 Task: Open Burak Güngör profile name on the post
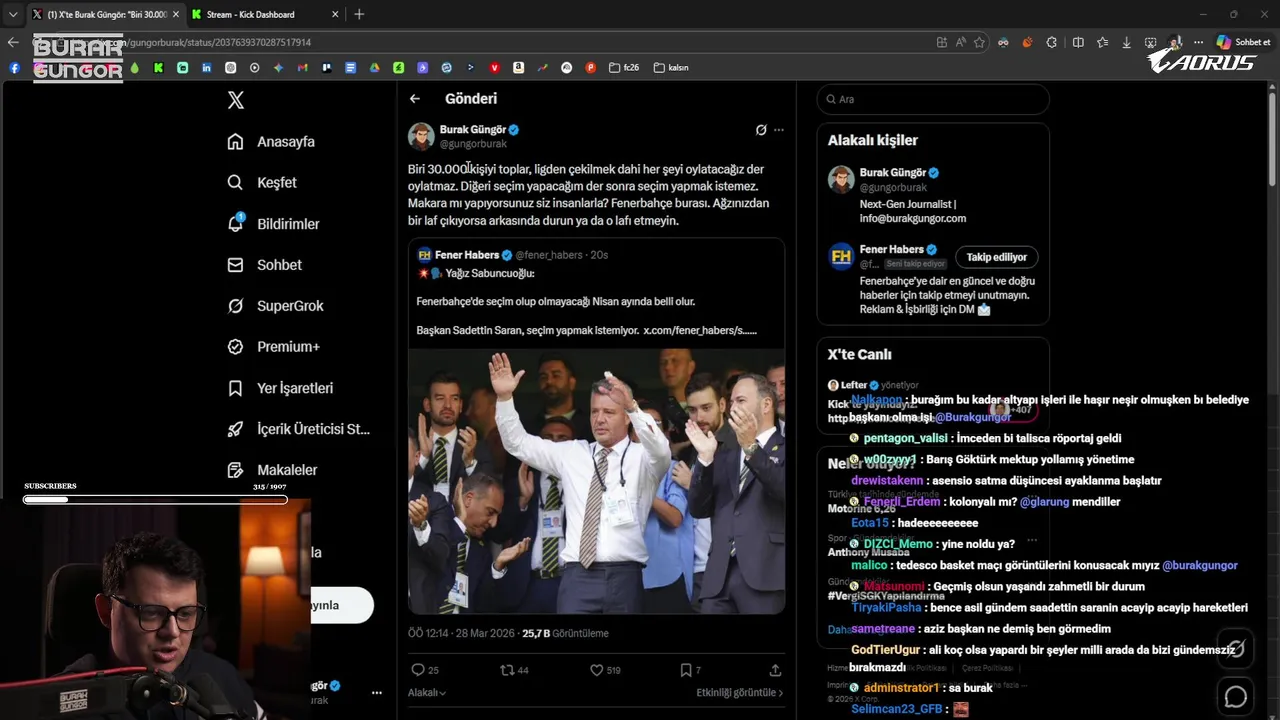coord(472,130)
